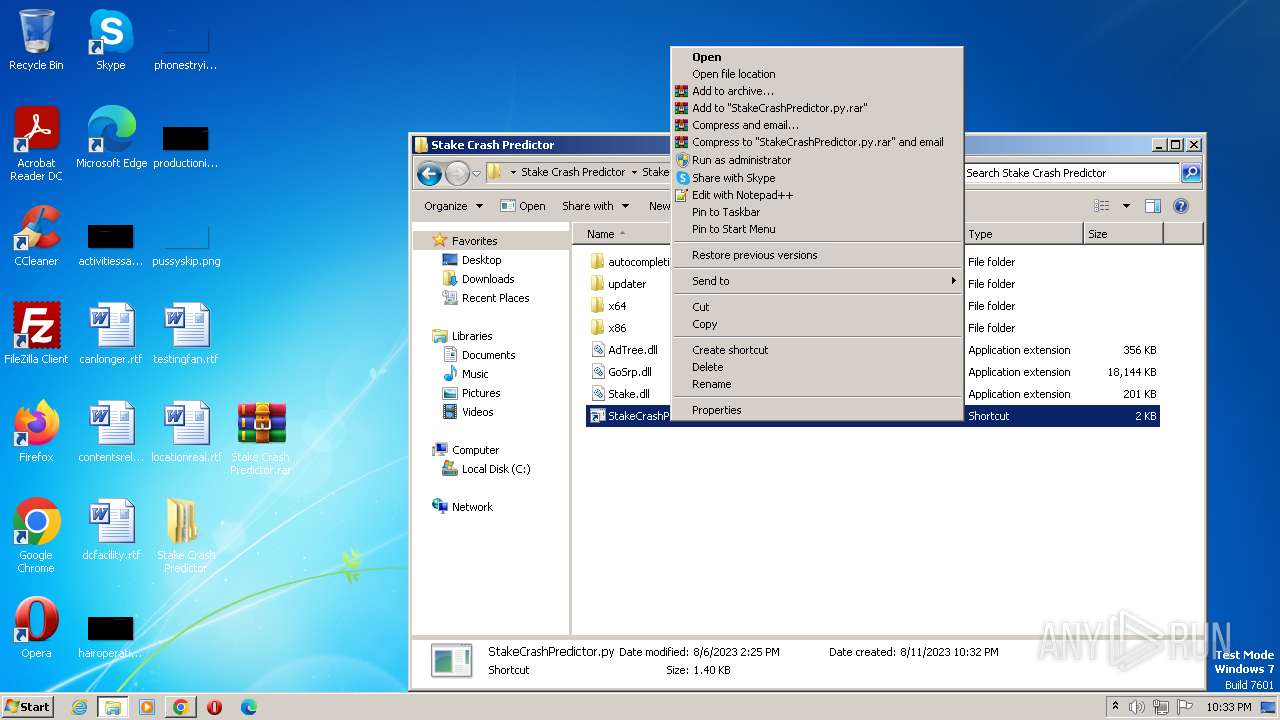Open Properties from context menu
This screenshot has height=720, width=1280.
coord(816,410)
